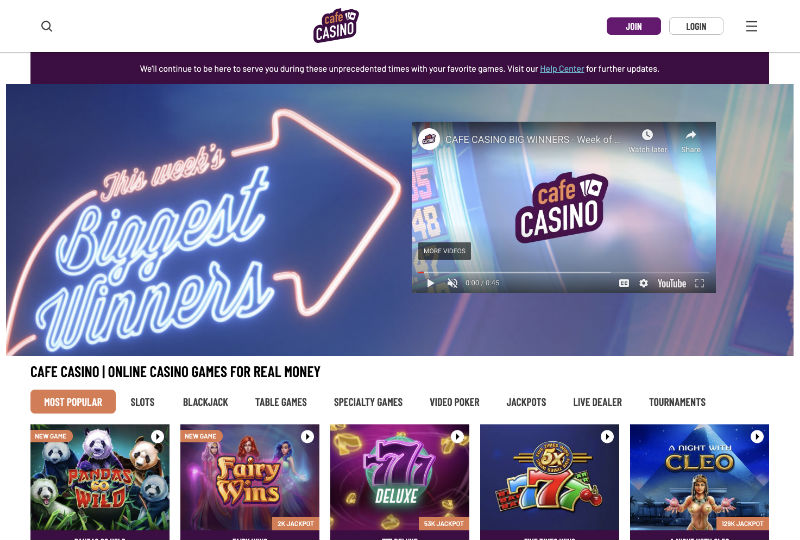Screen dimensions: 800x540
Task: Click the Watch later clock icon
Action: click(647, 135)
